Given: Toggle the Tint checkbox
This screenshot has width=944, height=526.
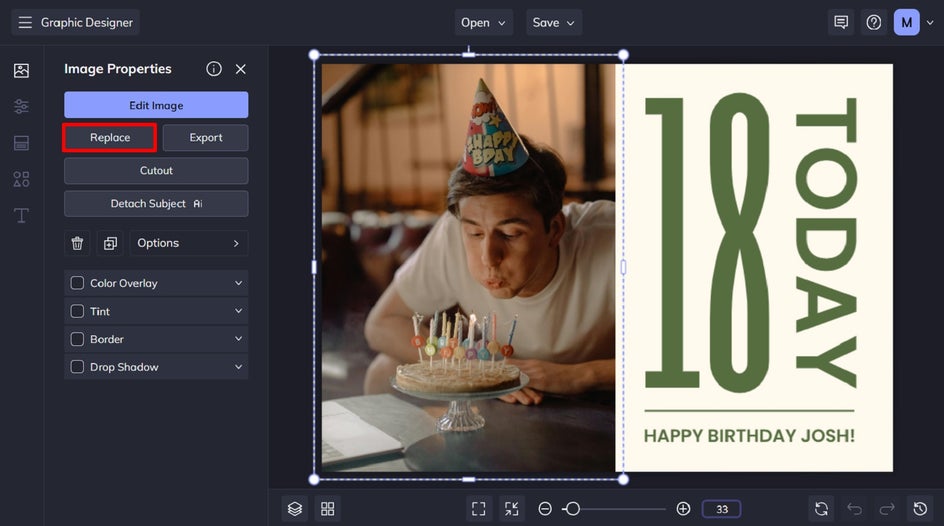Looking at the screenshot, I should point(77,311).
